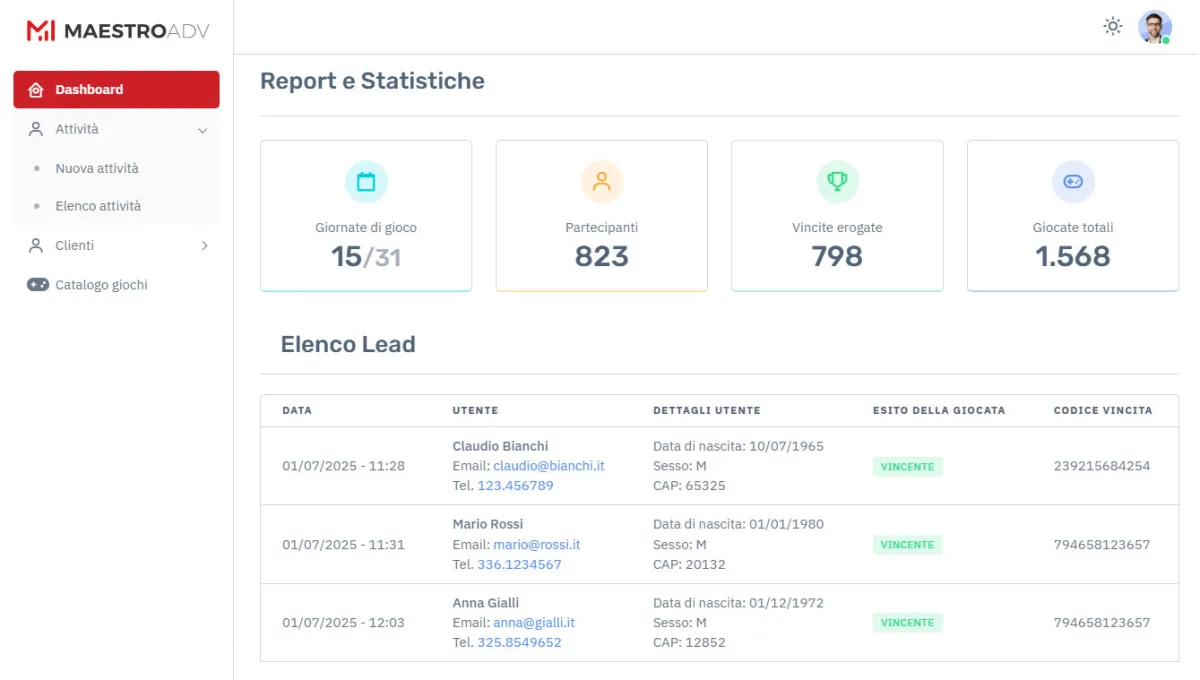Select Claudio Bianchi's winning code 239215684254
Image resolution: width=1200 pixels, height=680 pixels.
tap(1101, 466)
